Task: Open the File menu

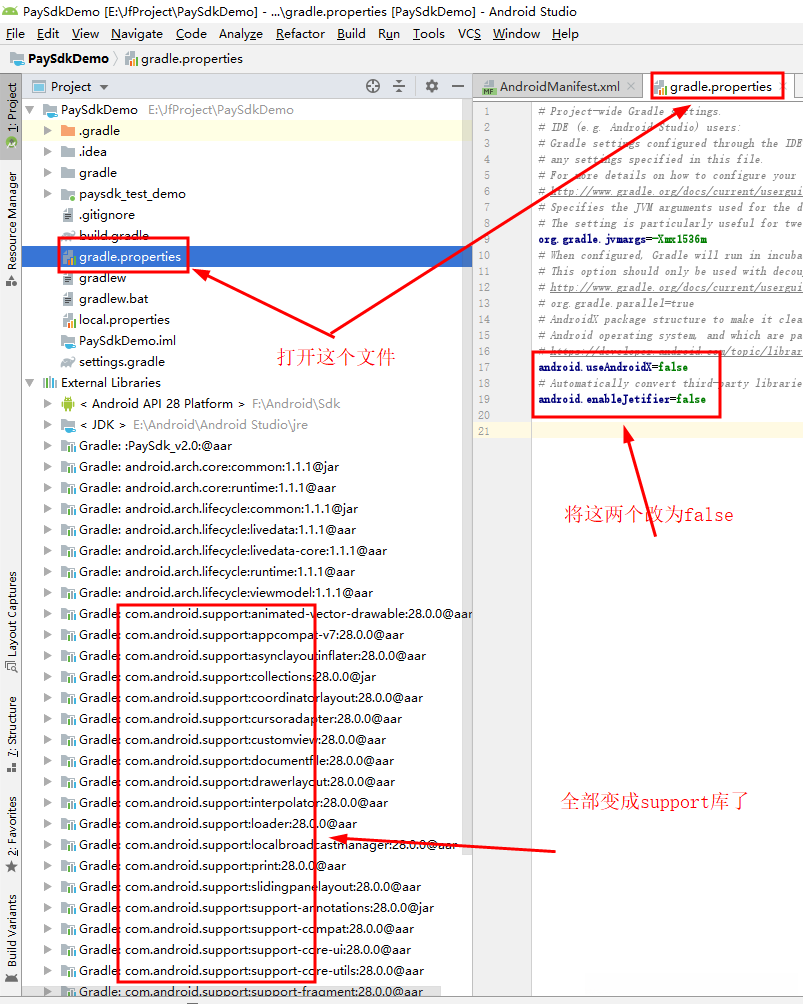Action: click(15, 33)
